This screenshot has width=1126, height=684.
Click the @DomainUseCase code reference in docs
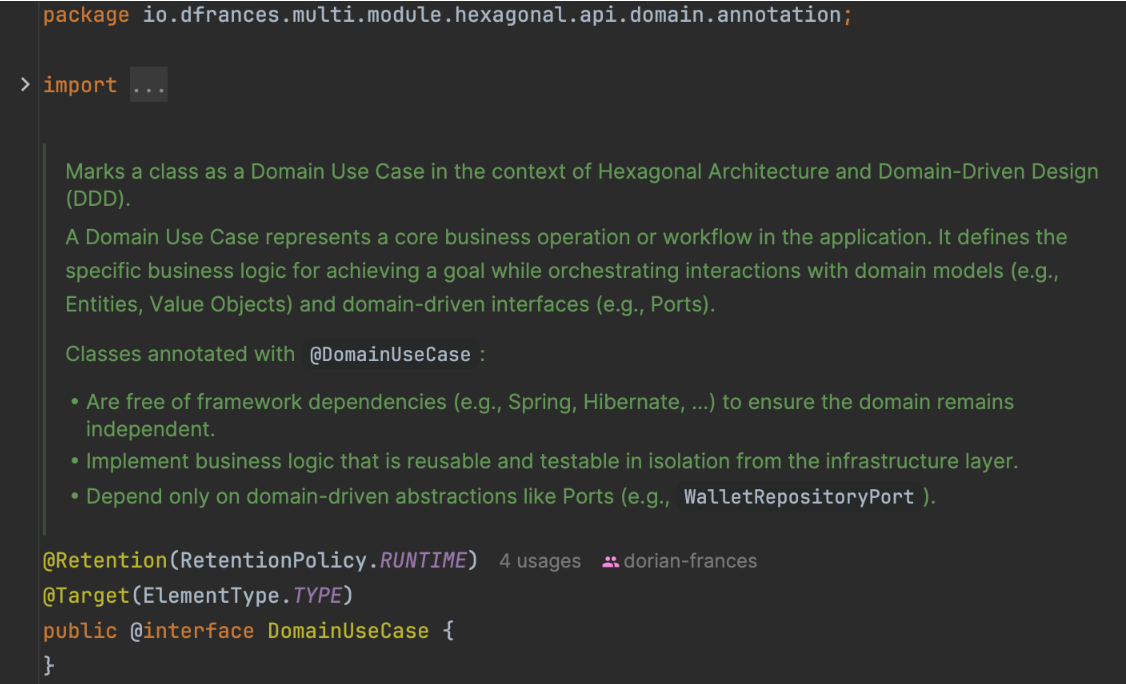click(x=390, y=354)
